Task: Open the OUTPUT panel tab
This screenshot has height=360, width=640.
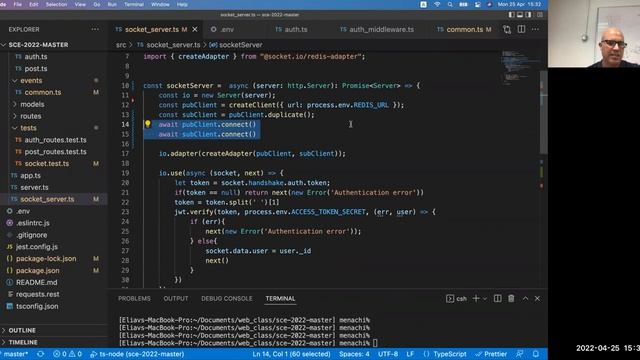Action: tap(176, 299)
